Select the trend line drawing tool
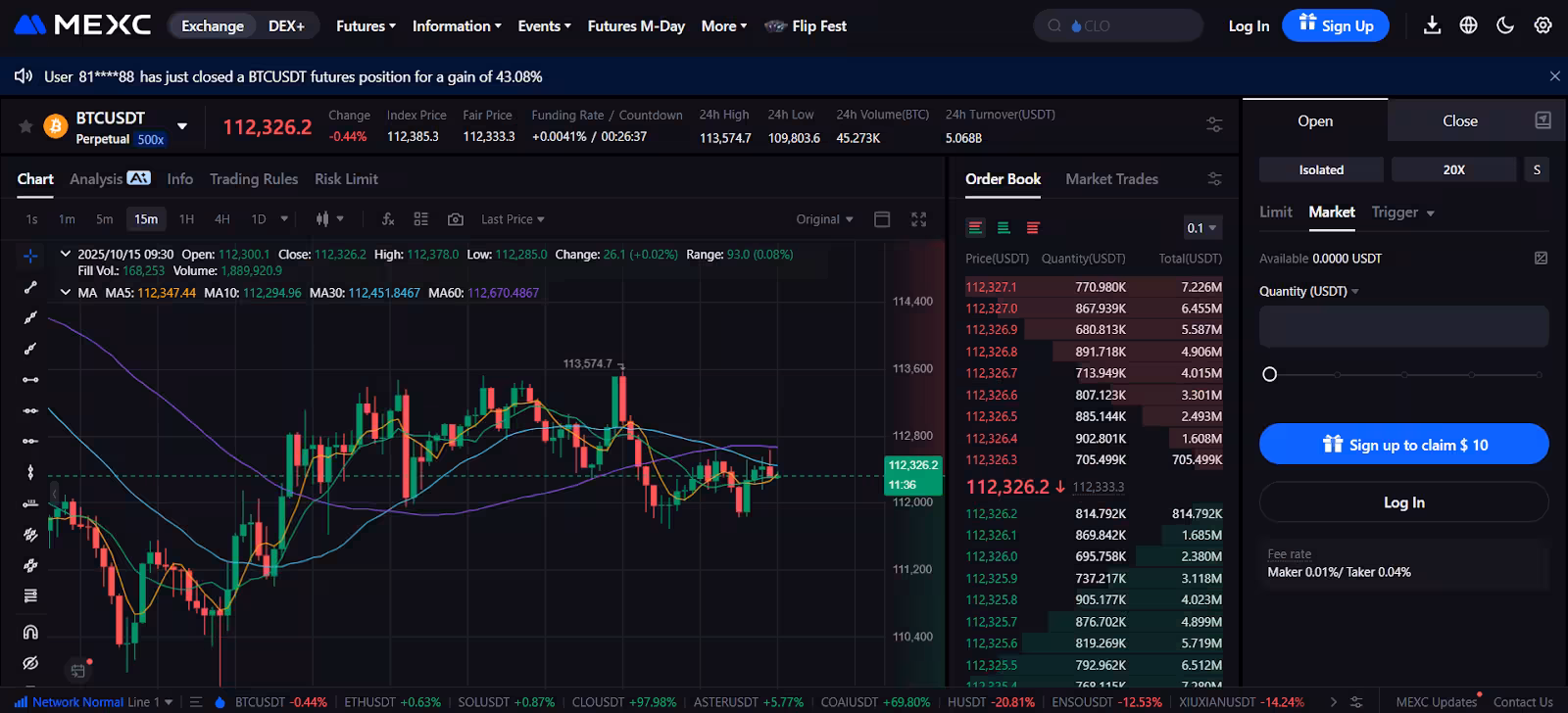 click(30, 287)
